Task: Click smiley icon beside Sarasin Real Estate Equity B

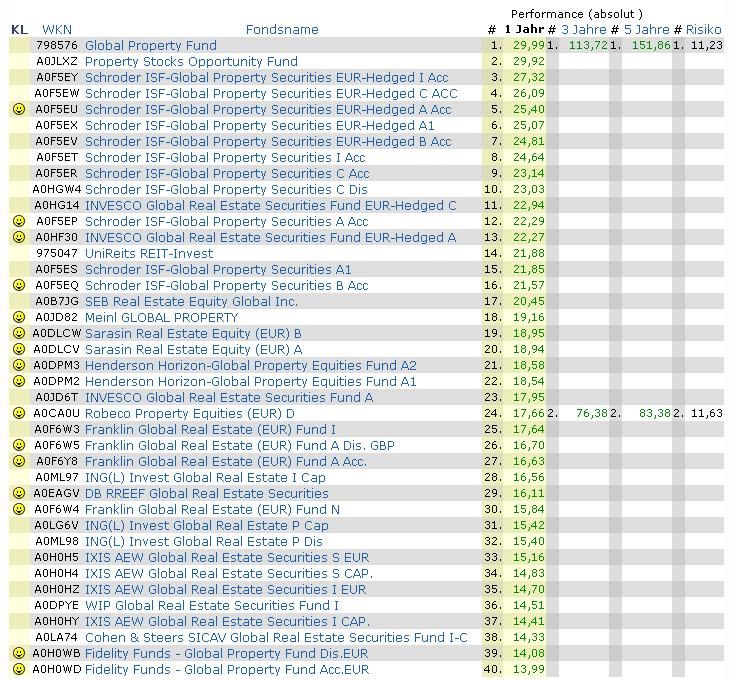Action: coord(19,333)
